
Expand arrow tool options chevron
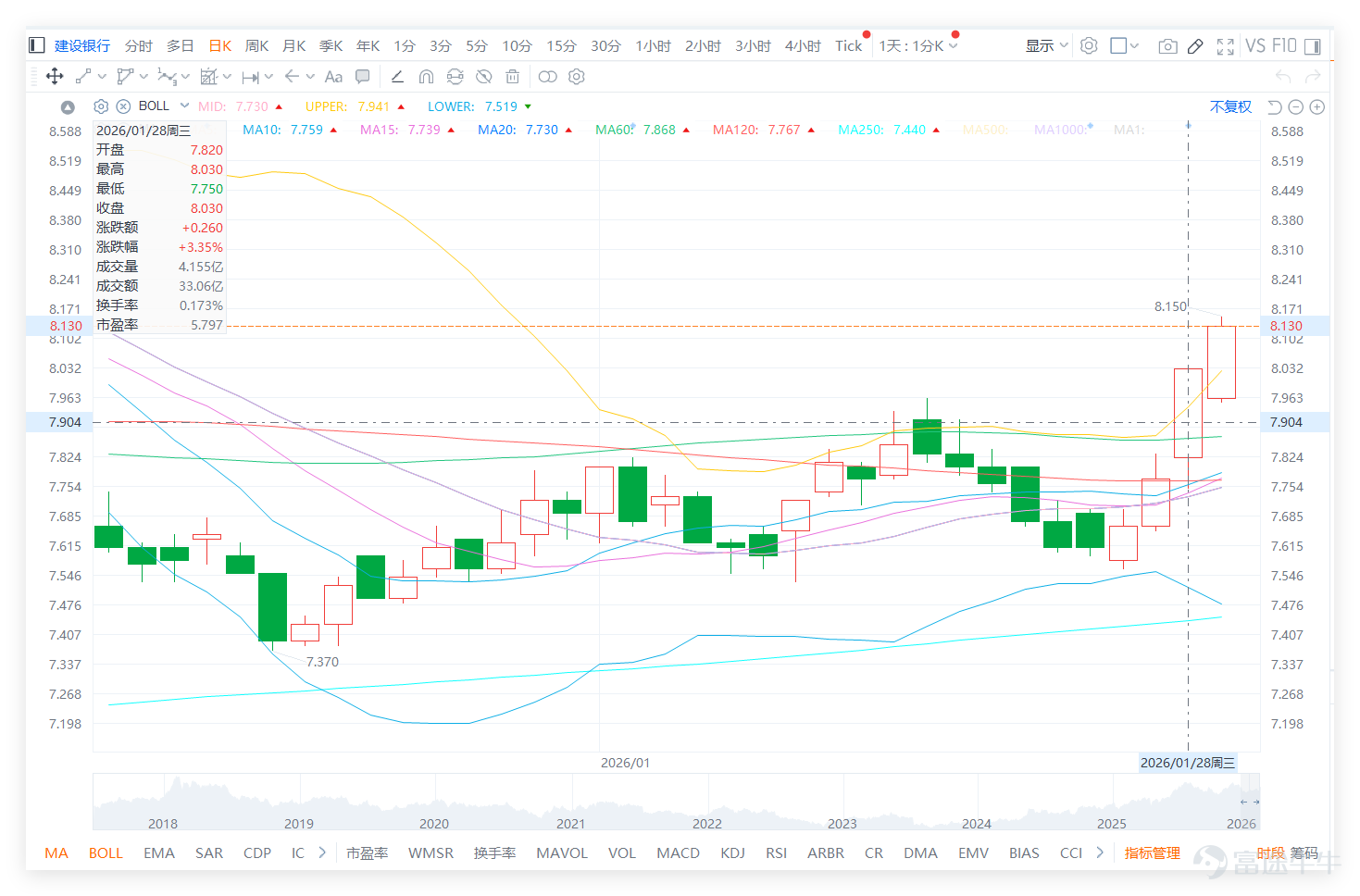click(310, 77)
